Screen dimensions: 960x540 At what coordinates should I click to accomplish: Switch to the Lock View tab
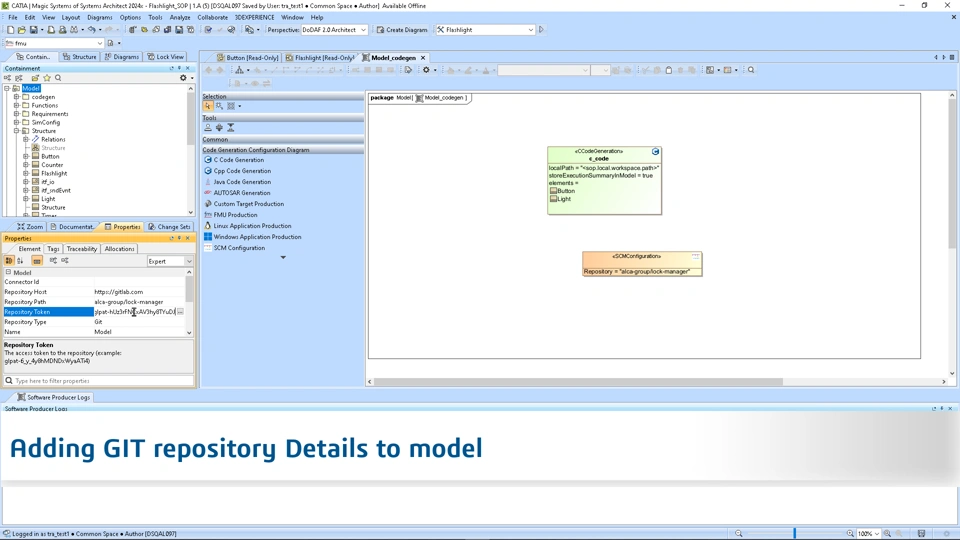pyautogui.click(x=165, y=56)
